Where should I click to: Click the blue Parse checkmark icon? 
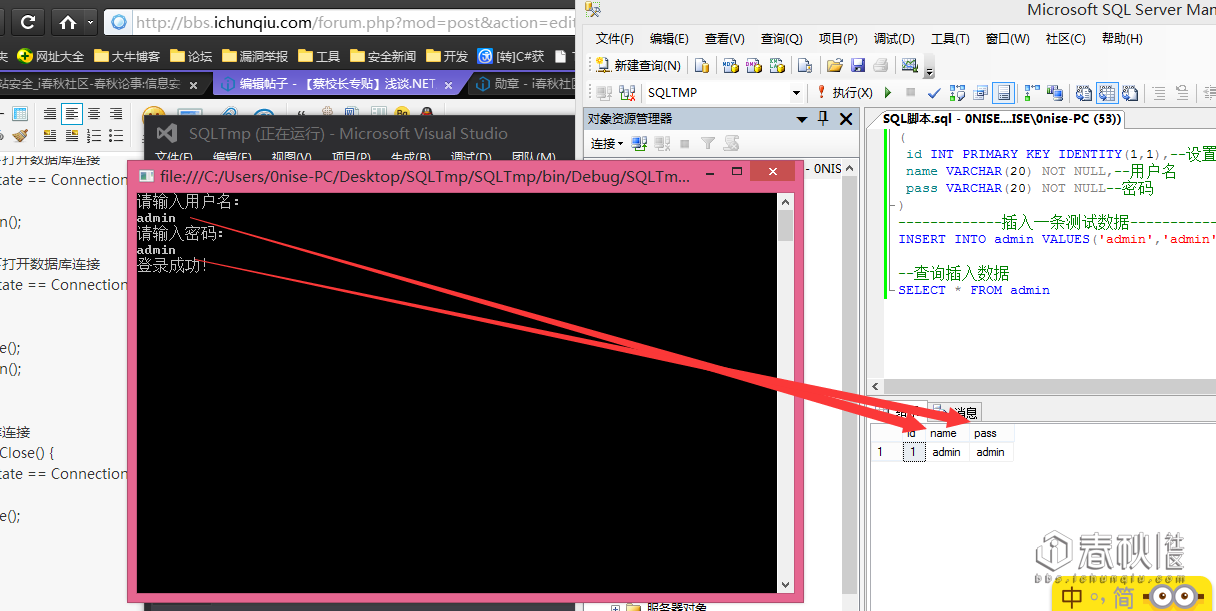click(x=934, y=92)
